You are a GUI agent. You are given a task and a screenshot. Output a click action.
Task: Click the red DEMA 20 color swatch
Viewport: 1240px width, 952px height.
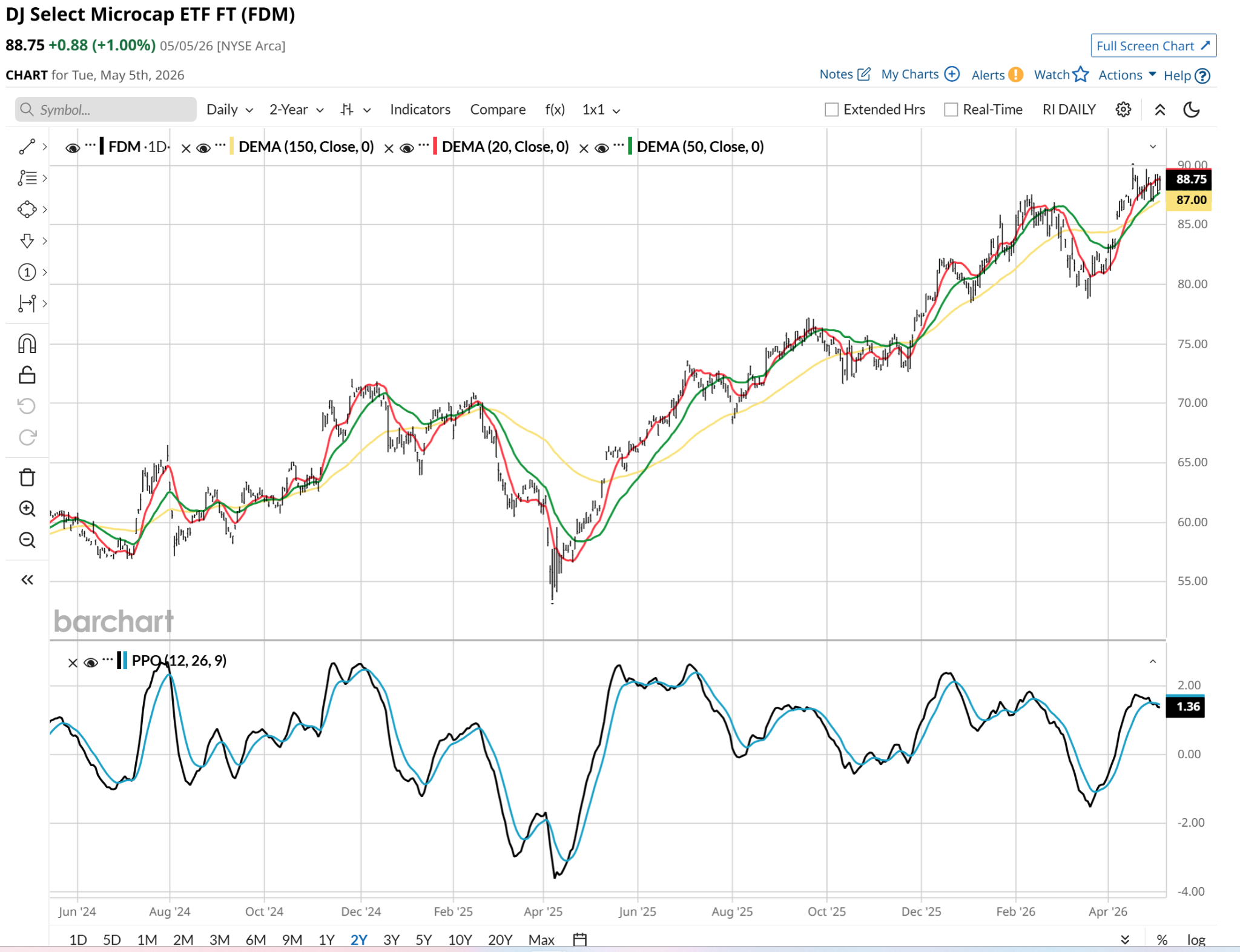pos(435,147)
